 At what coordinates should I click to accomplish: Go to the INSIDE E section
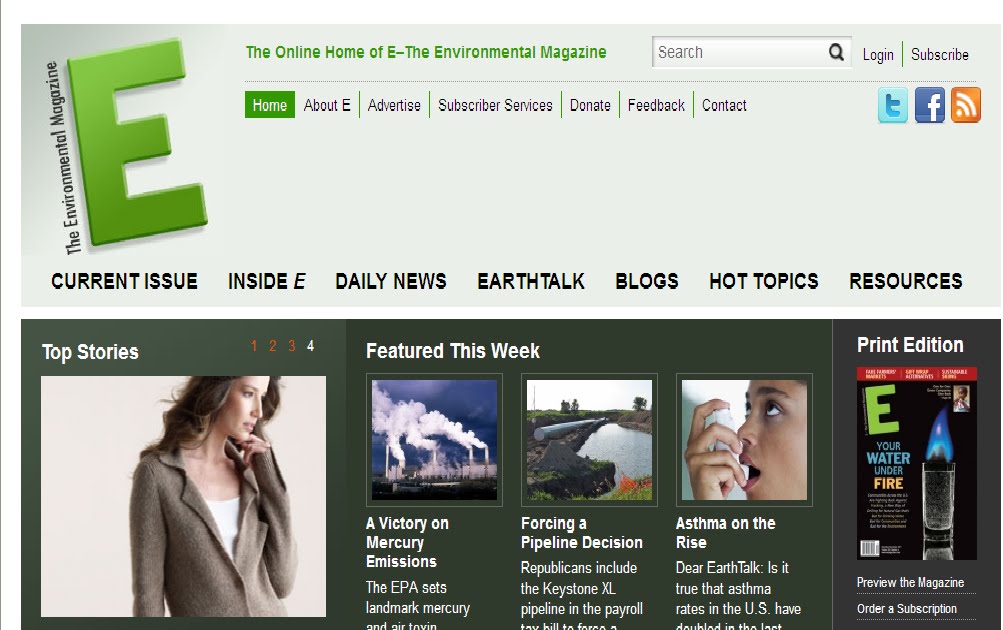click(266, 281)
